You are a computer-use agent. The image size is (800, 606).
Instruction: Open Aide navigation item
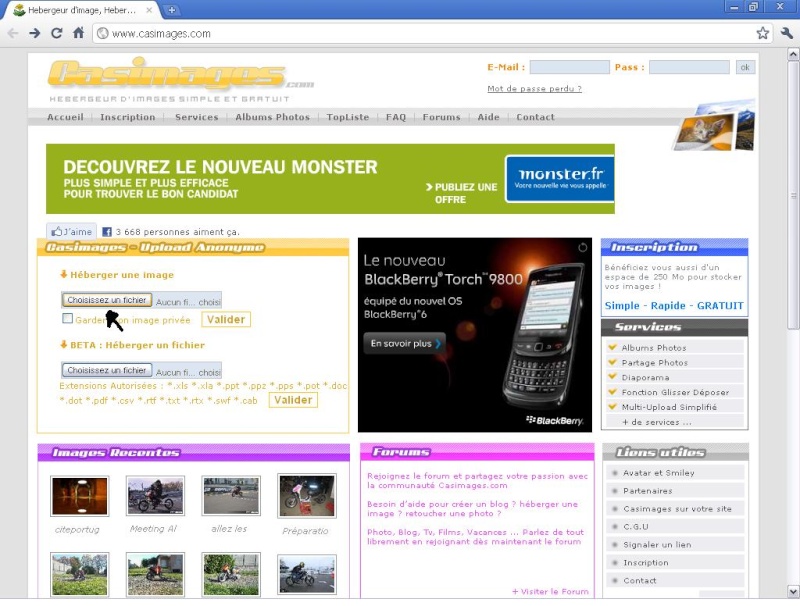(488, 117)
